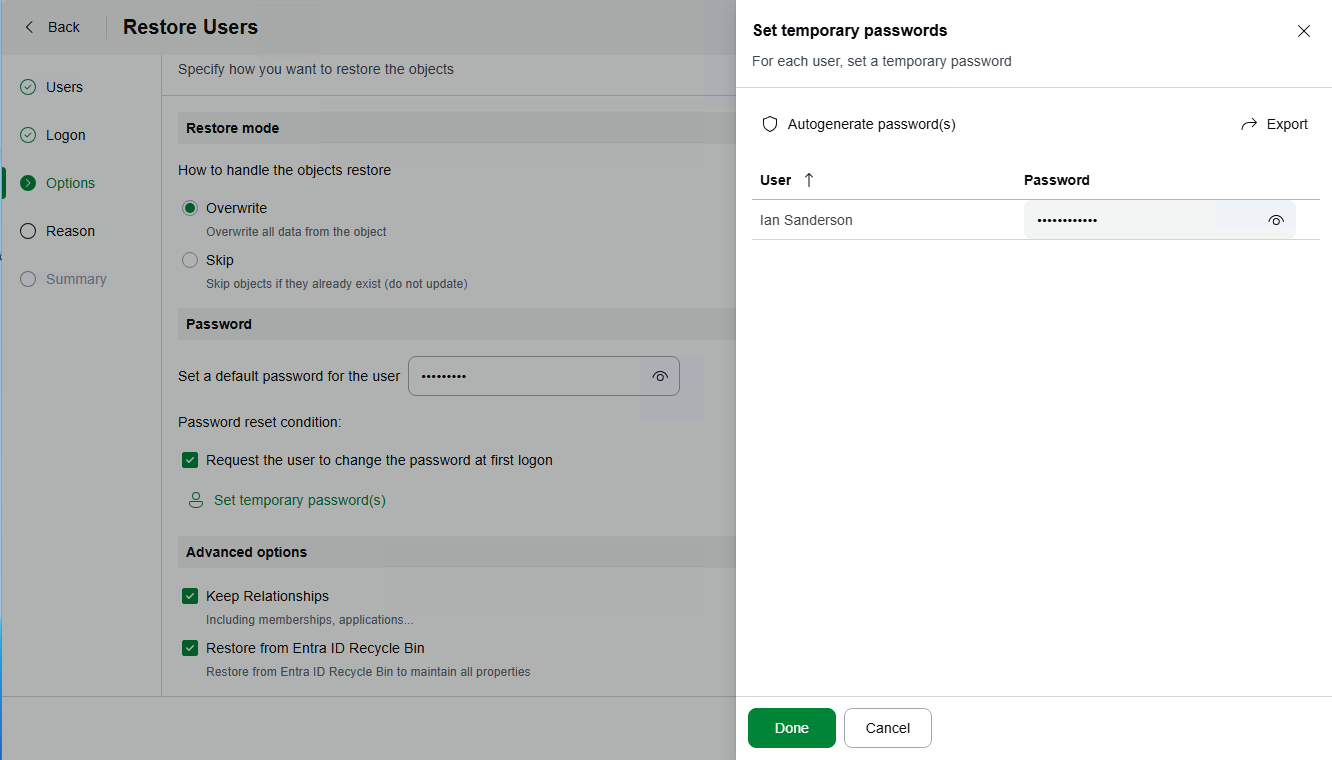Confirm passwords with the Done button
This screenshot has width=1332, height=760.
791,728
